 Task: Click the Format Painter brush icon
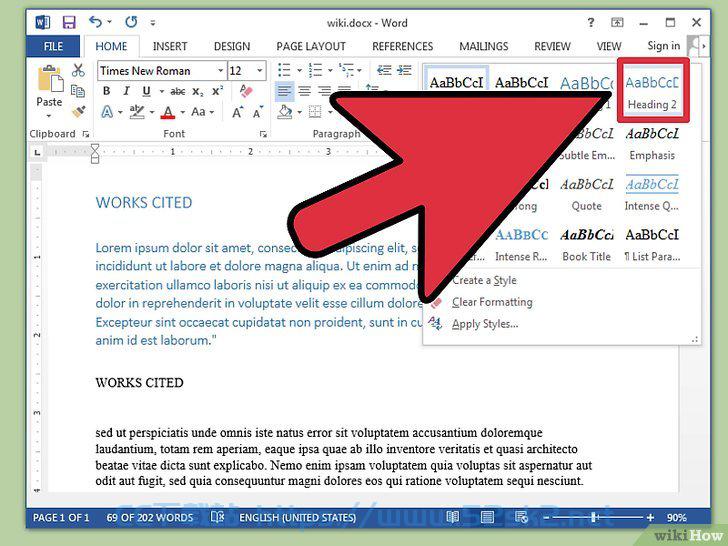point(78,111)
